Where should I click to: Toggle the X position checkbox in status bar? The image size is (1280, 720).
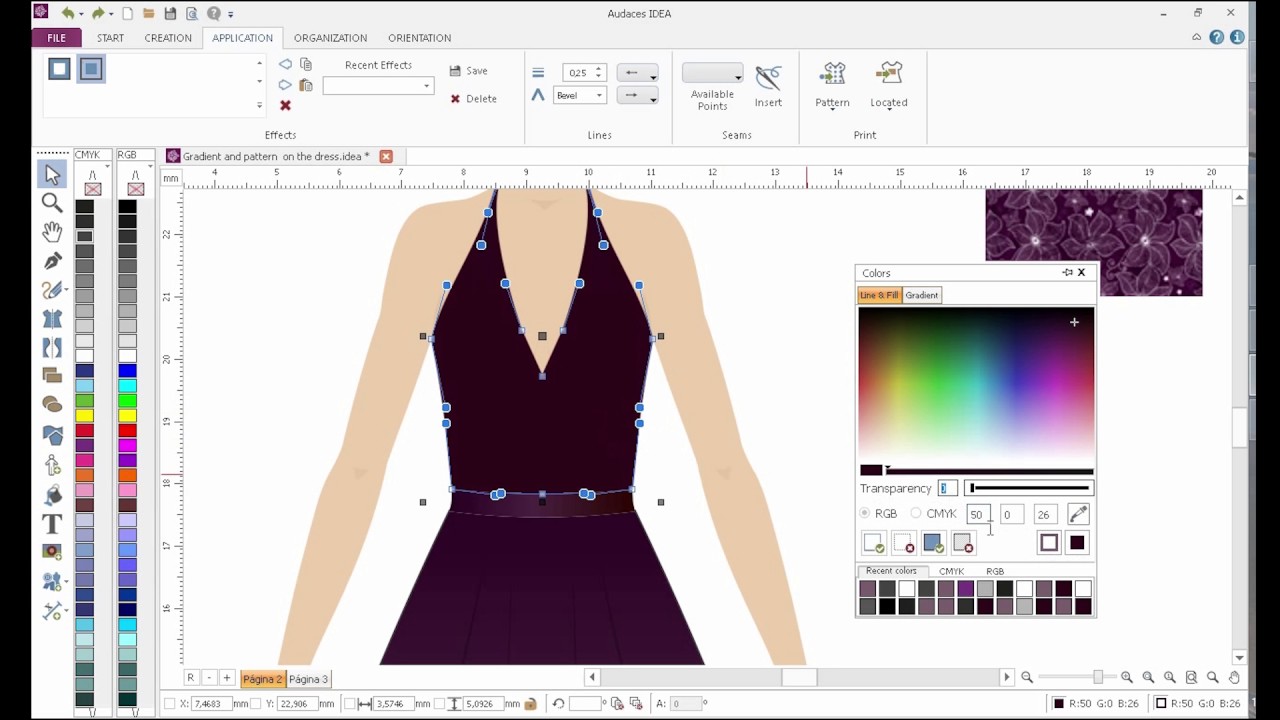pyautogui.click(x=169, y=704)
